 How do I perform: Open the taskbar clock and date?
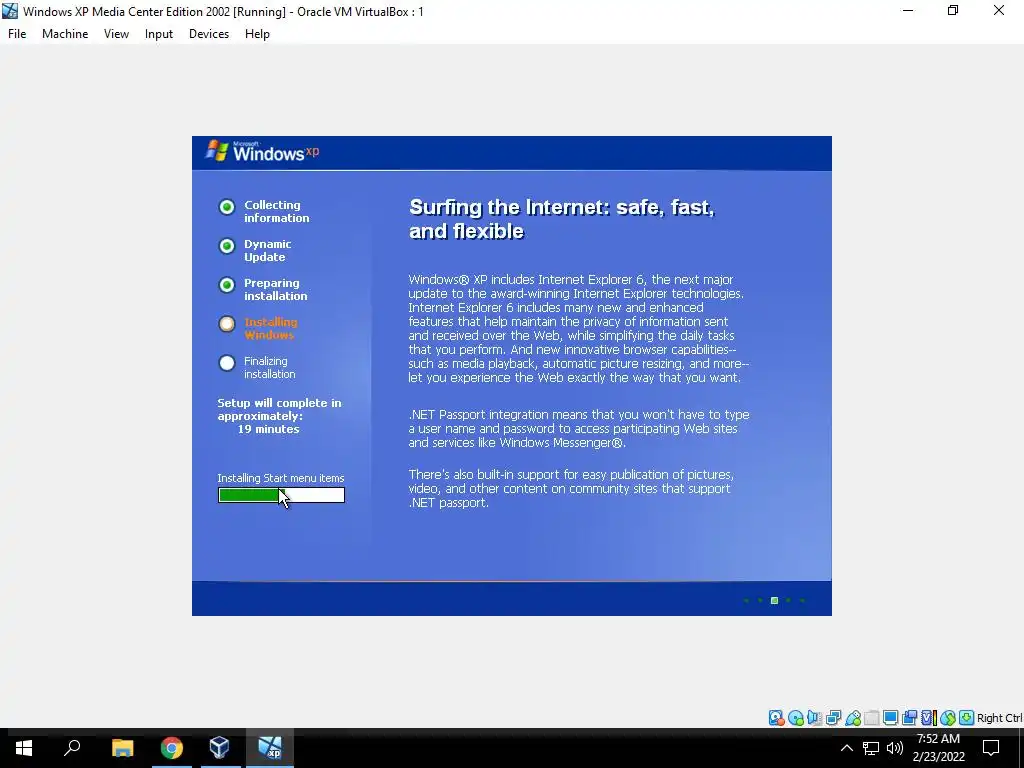tap(938, 748)
